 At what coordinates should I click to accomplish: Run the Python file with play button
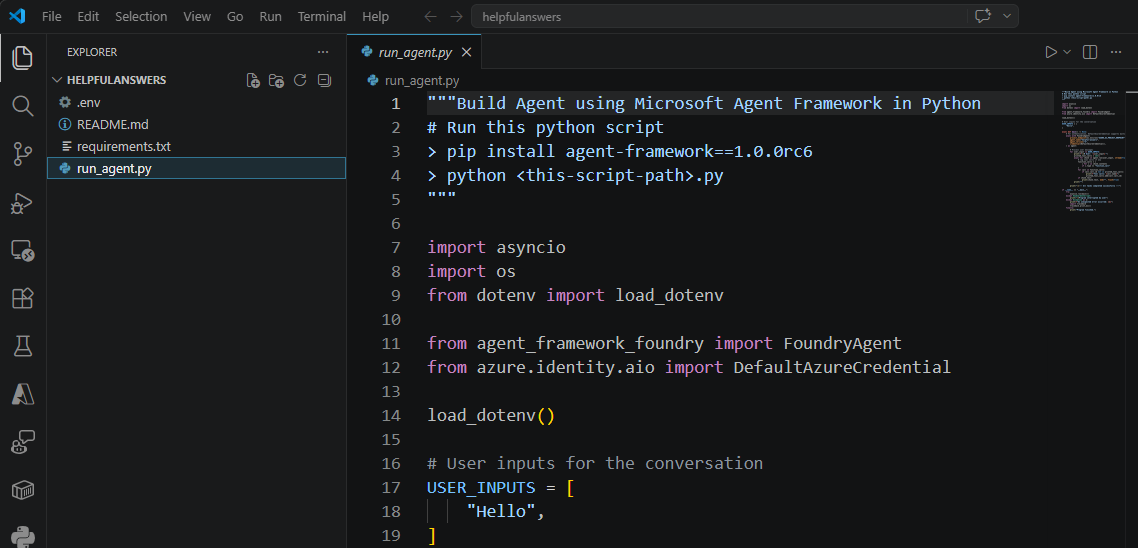1050,52
